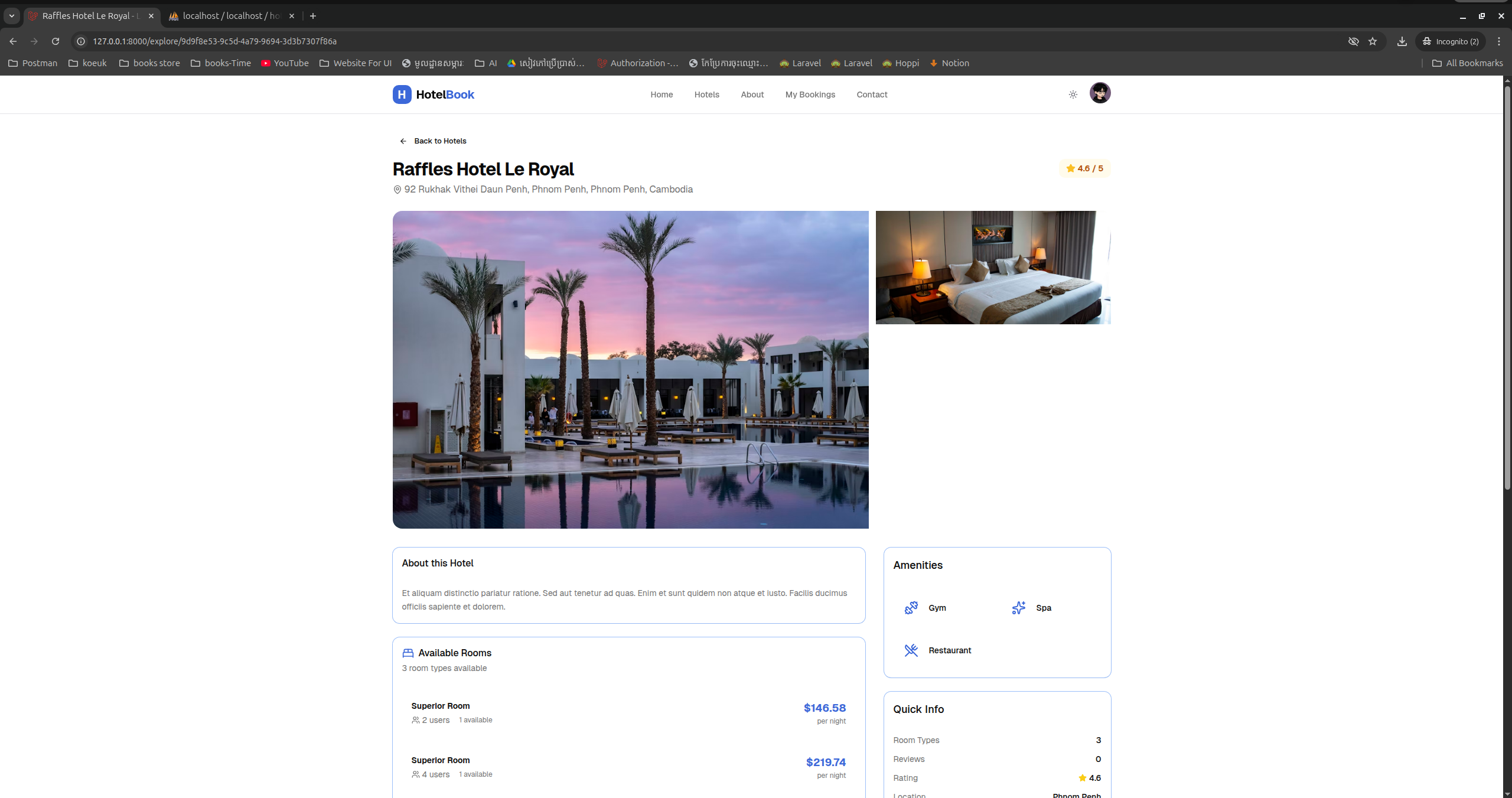Click the bed icon next to Available Rooms
Viewport: 1512px width, 798px height.
408,653
